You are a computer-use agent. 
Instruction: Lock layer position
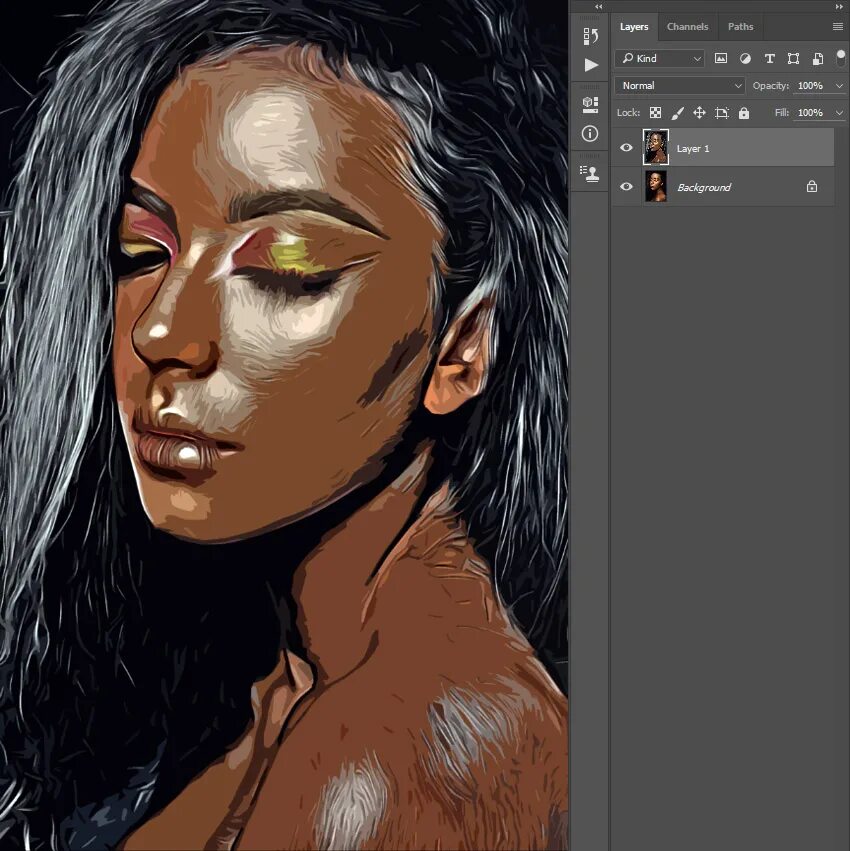[699, 112]
